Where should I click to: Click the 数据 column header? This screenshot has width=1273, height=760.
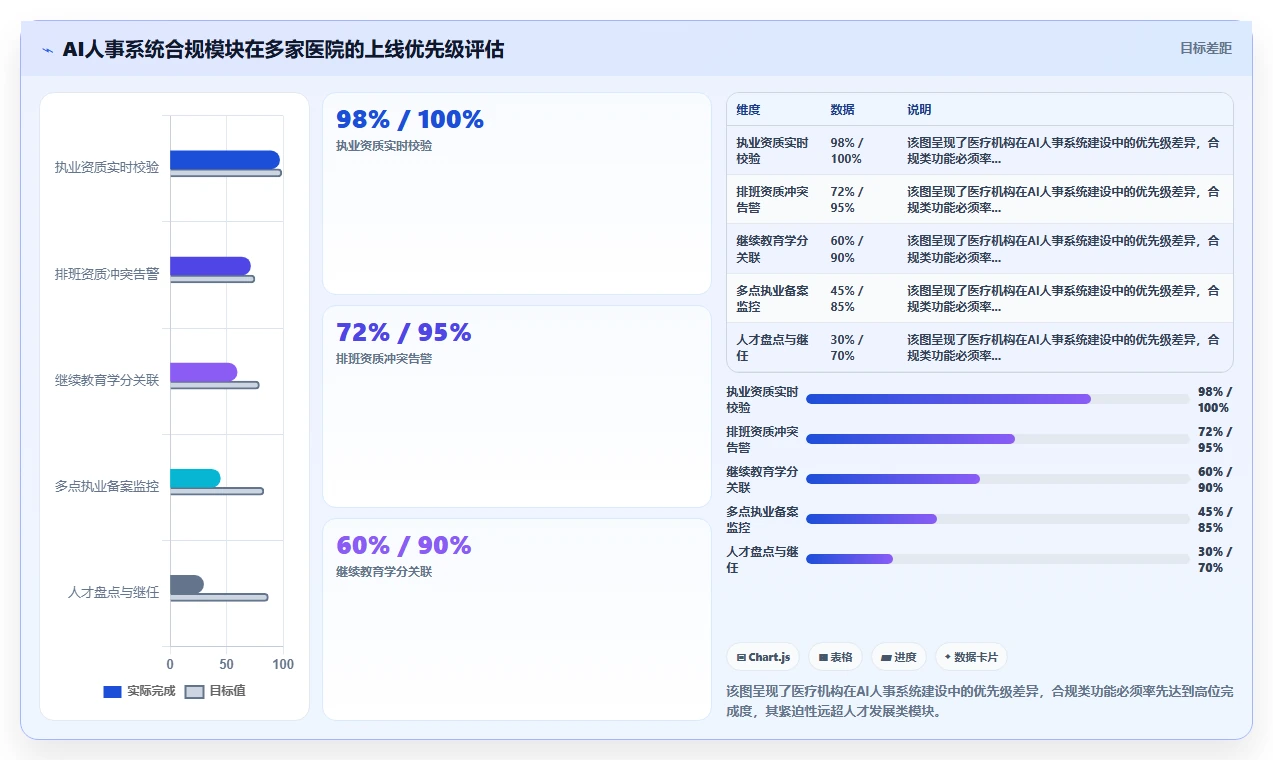[842, 110]
